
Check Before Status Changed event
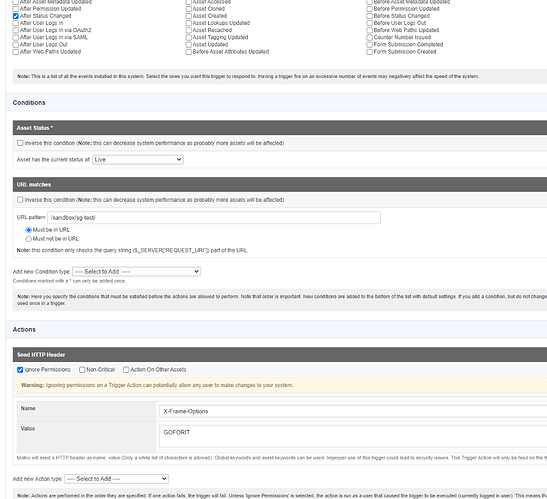[x=369, y=16]
